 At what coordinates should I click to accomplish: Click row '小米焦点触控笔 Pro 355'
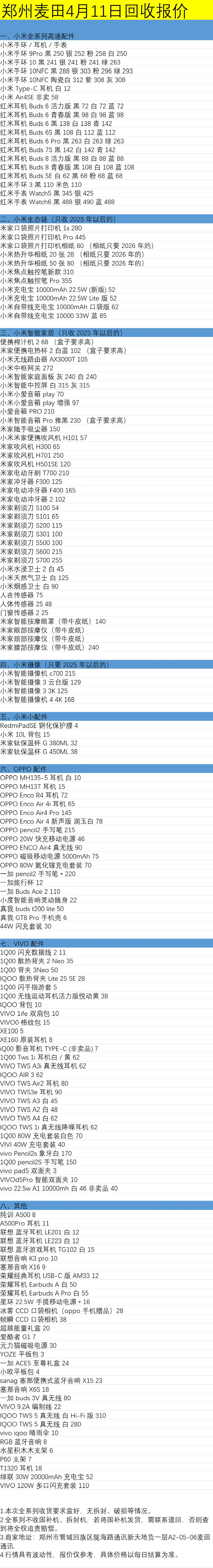coord(36,281)
